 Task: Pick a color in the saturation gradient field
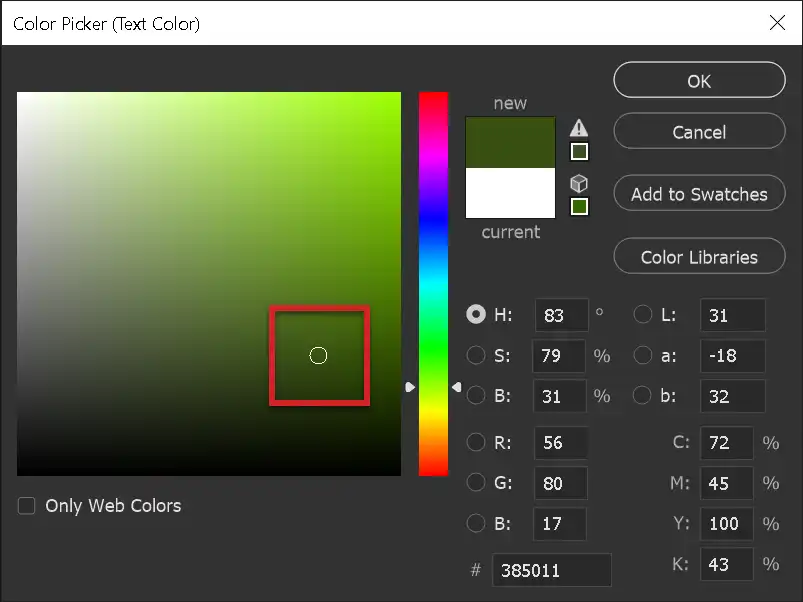(319, 355)
